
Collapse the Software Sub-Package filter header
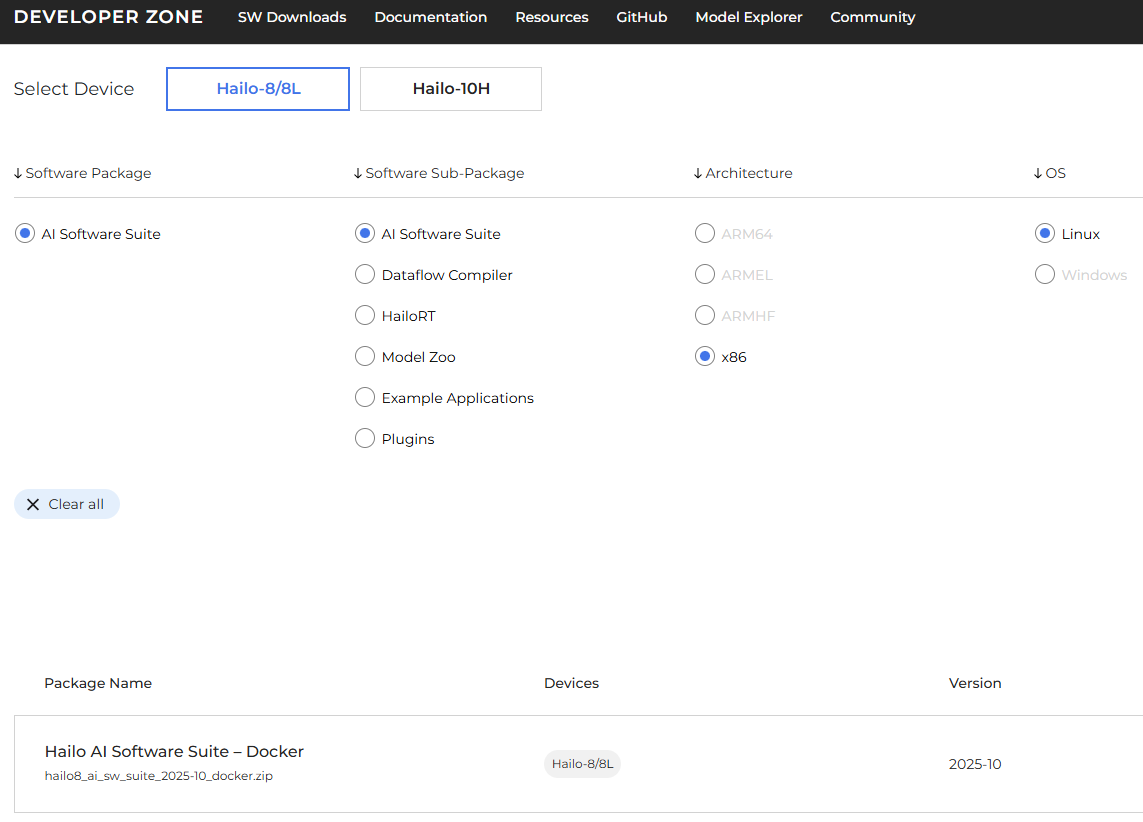[x=439, y=173]
